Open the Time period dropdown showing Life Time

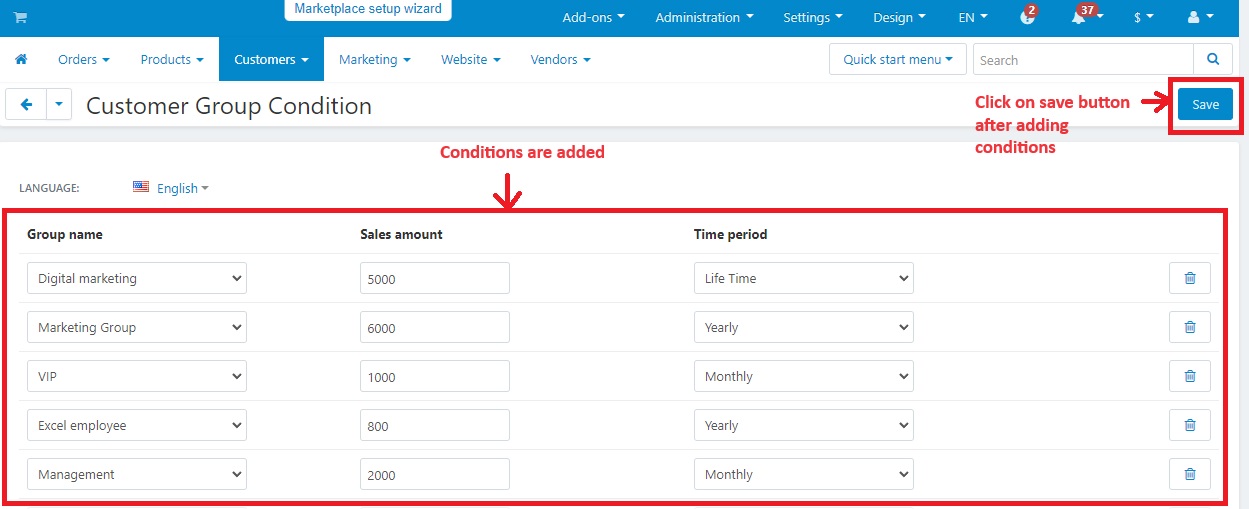pyautogui.click(x=803, y=278)
